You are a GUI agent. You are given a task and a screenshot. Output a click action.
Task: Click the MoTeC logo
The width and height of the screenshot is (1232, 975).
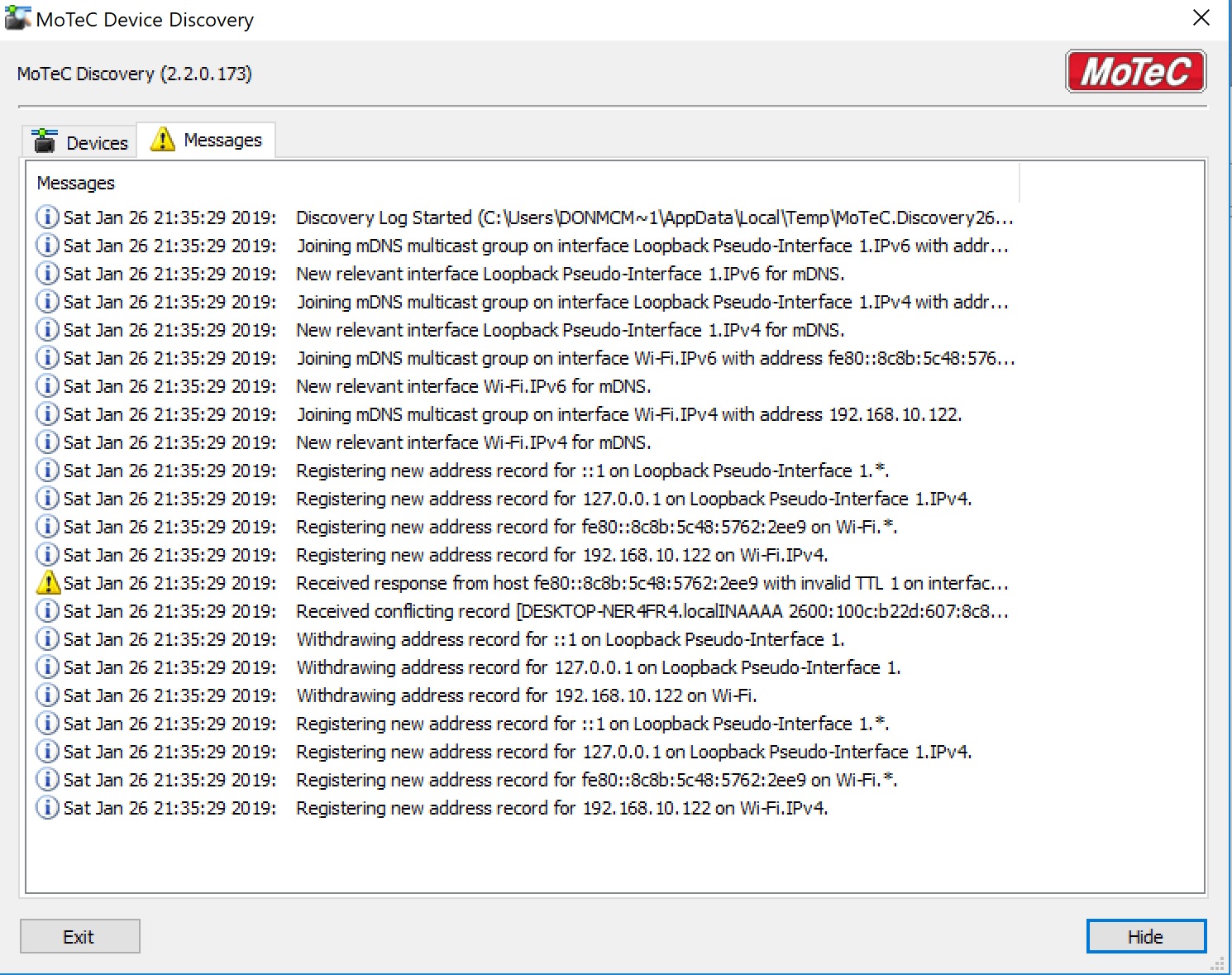tap(1135, 72)
